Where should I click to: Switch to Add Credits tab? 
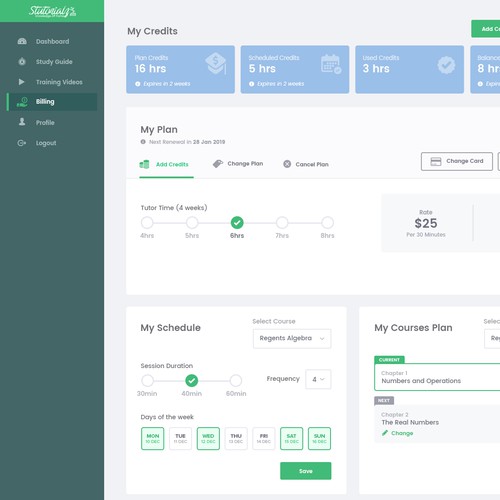166,165
